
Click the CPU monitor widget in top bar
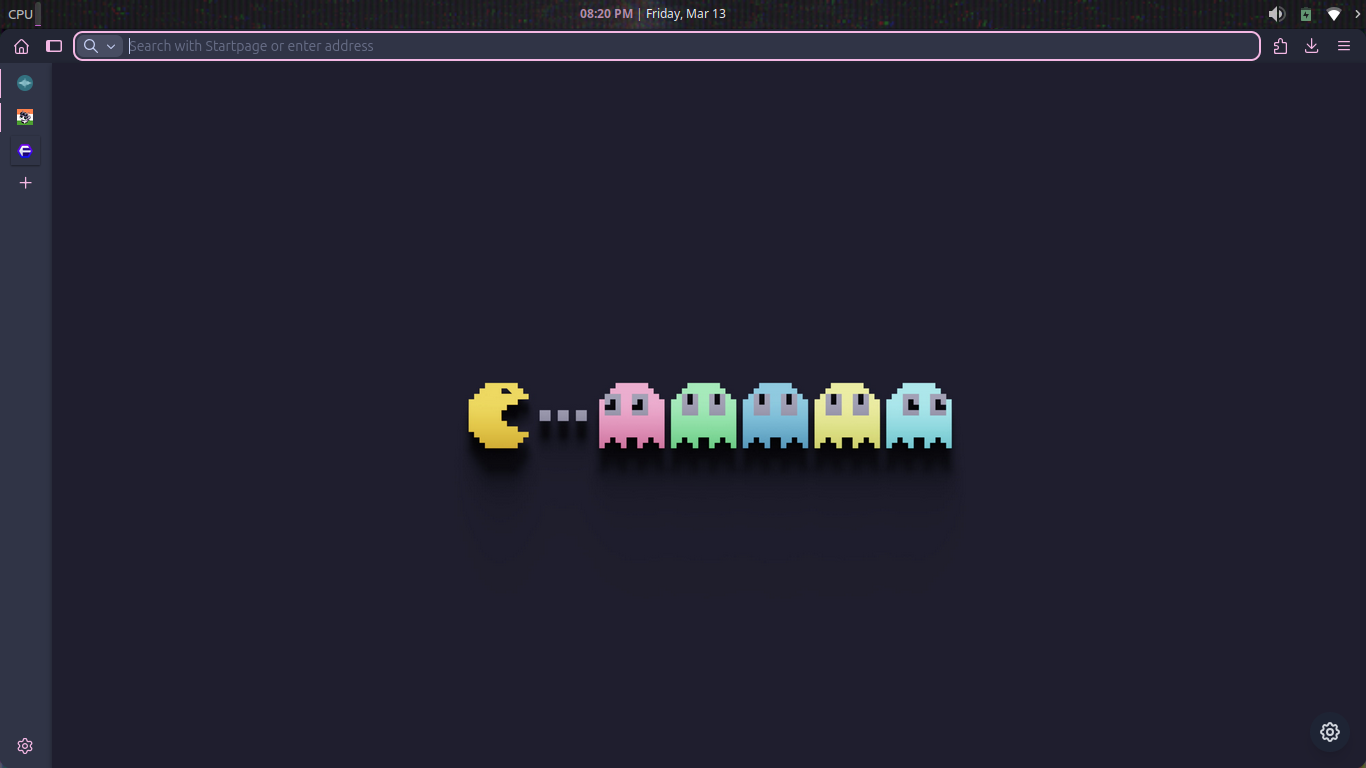click(24, 14)
